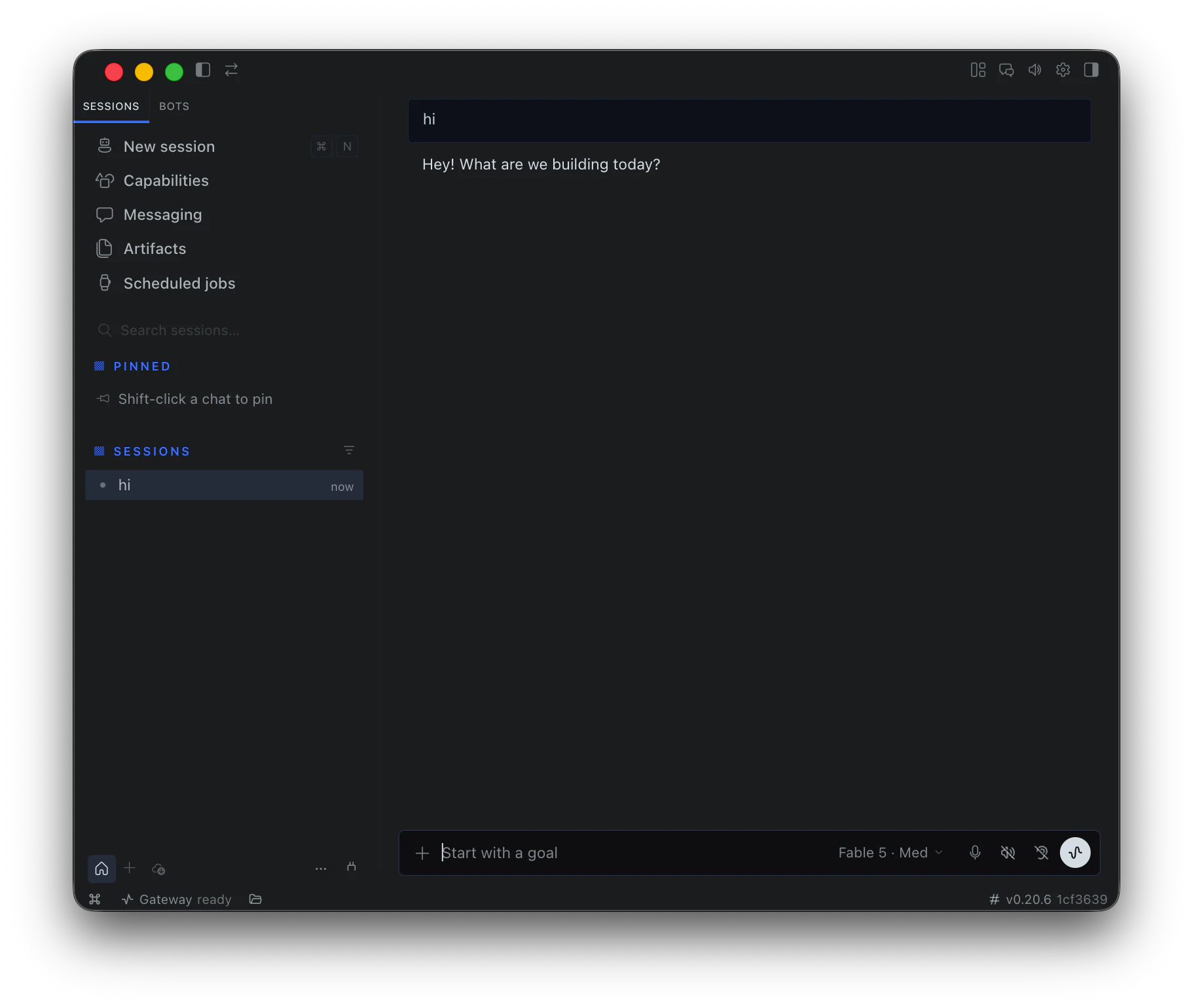Select the 'hi' session row
1193x1008 pixels.
tap(224, 486)
